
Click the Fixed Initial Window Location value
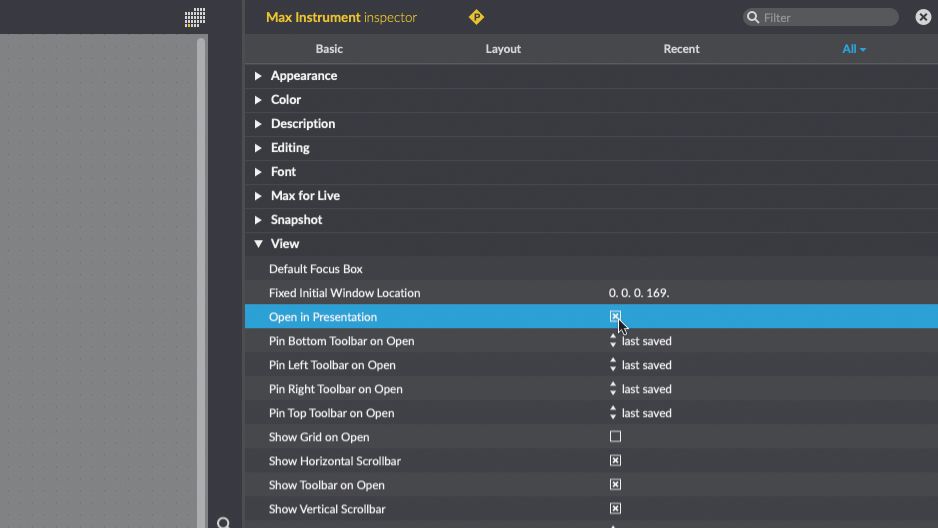click(639, 293)
